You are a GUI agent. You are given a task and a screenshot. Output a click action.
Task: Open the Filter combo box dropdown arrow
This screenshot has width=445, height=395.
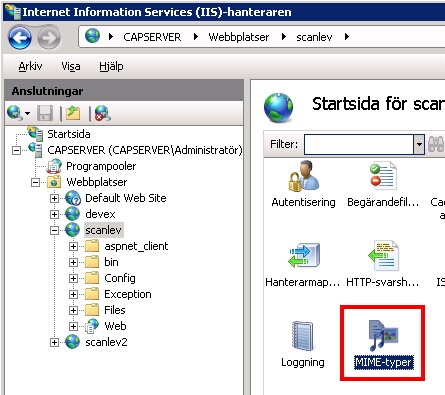coord(419,144)
